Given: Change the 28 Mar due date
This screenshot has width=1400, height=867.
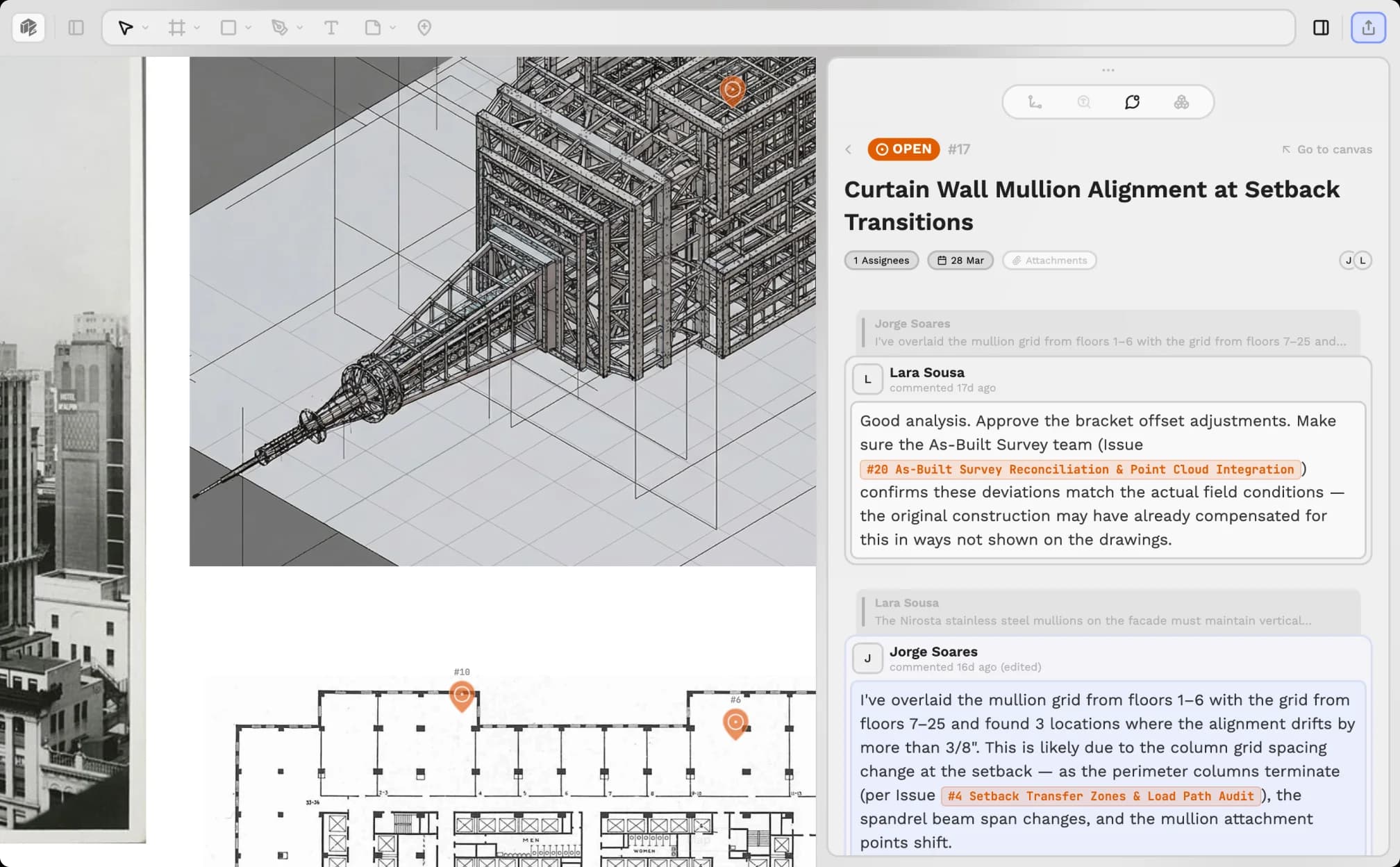Looking at the screenshot, I should pyautogui.click(x=960, y=260).
